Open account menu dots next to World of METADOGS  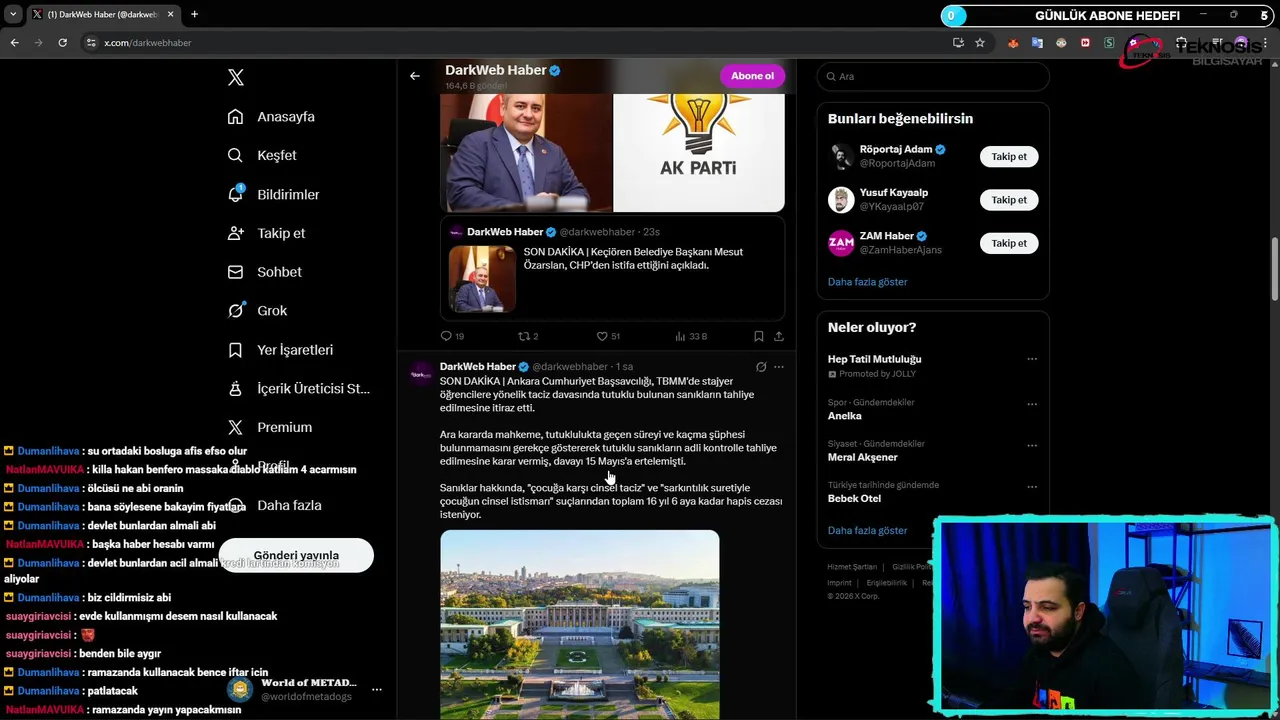[377, 690]
